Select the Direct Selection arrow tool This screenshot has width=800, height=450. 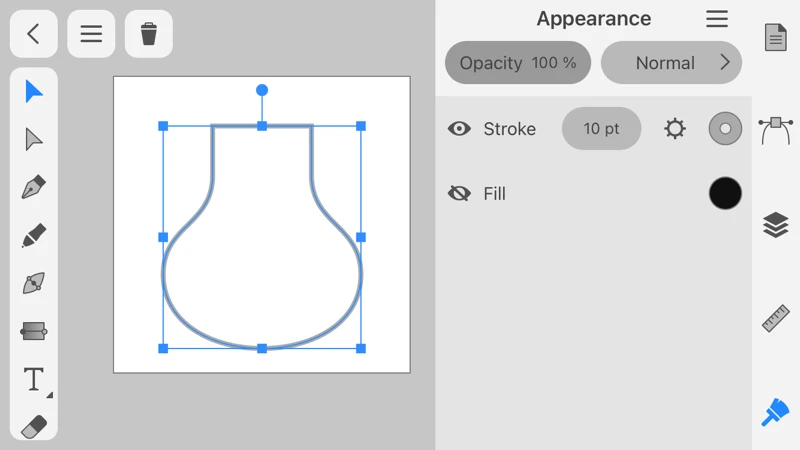[x=34, y=139]
